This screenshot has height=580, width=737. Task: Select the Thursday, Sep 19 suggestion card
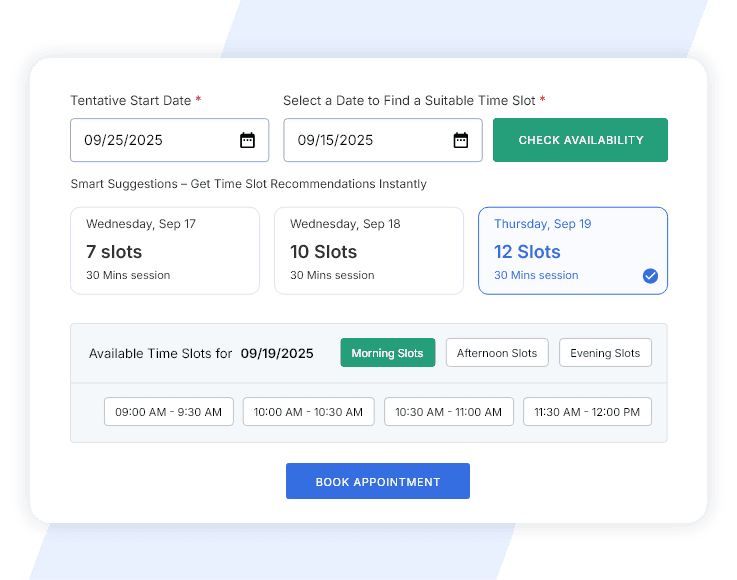point(572,251)
